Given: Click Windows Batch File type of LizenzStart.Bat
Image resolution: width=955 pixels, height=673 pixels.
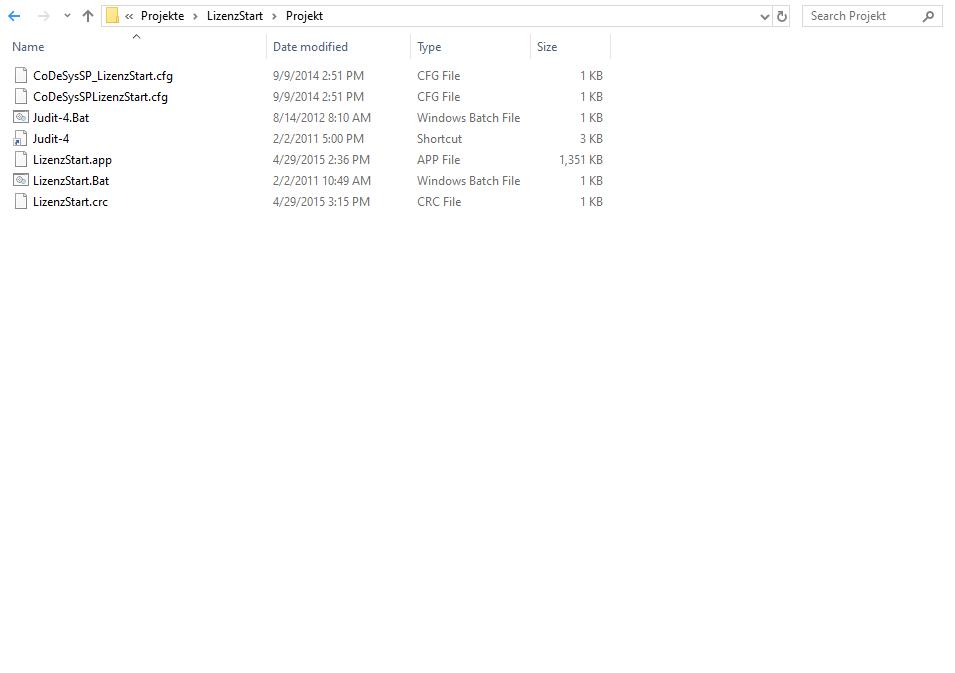Looking at the screenshot, I should [468, 181].
